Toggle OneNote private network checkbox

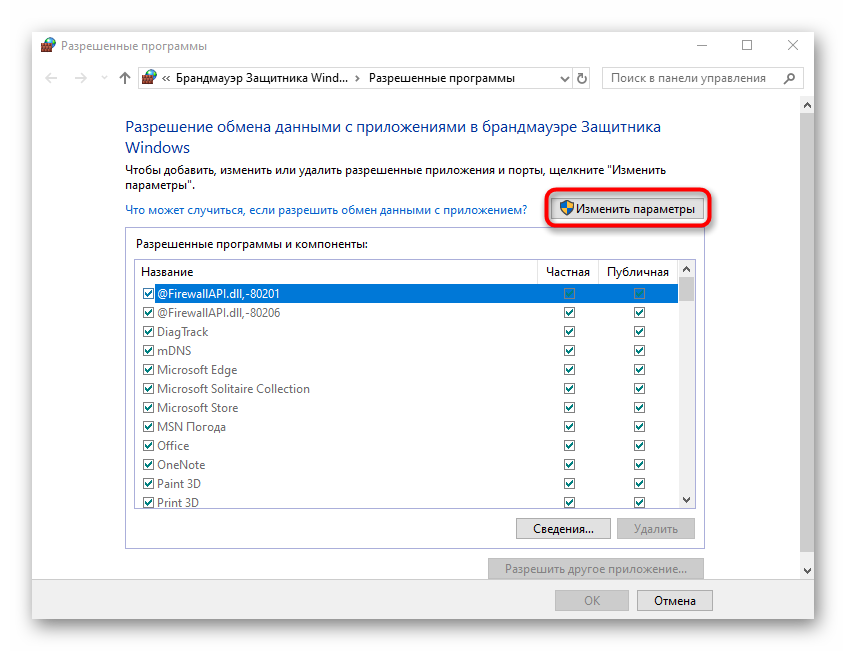point(569,464)
